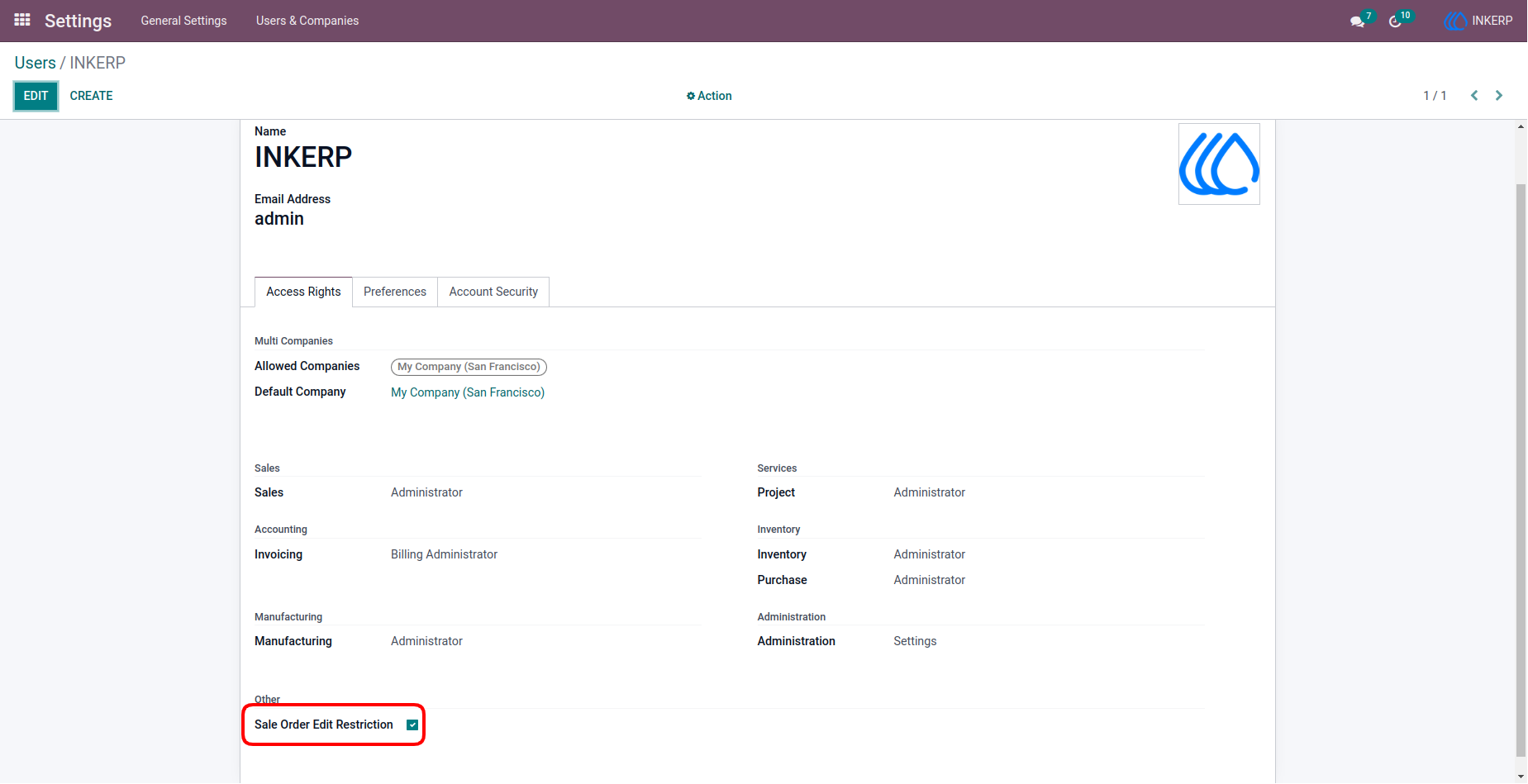The height and width of the screenshot is (784, 1528).
Task: Select the Billing Administrator value
Action: [x=444, y=554]
